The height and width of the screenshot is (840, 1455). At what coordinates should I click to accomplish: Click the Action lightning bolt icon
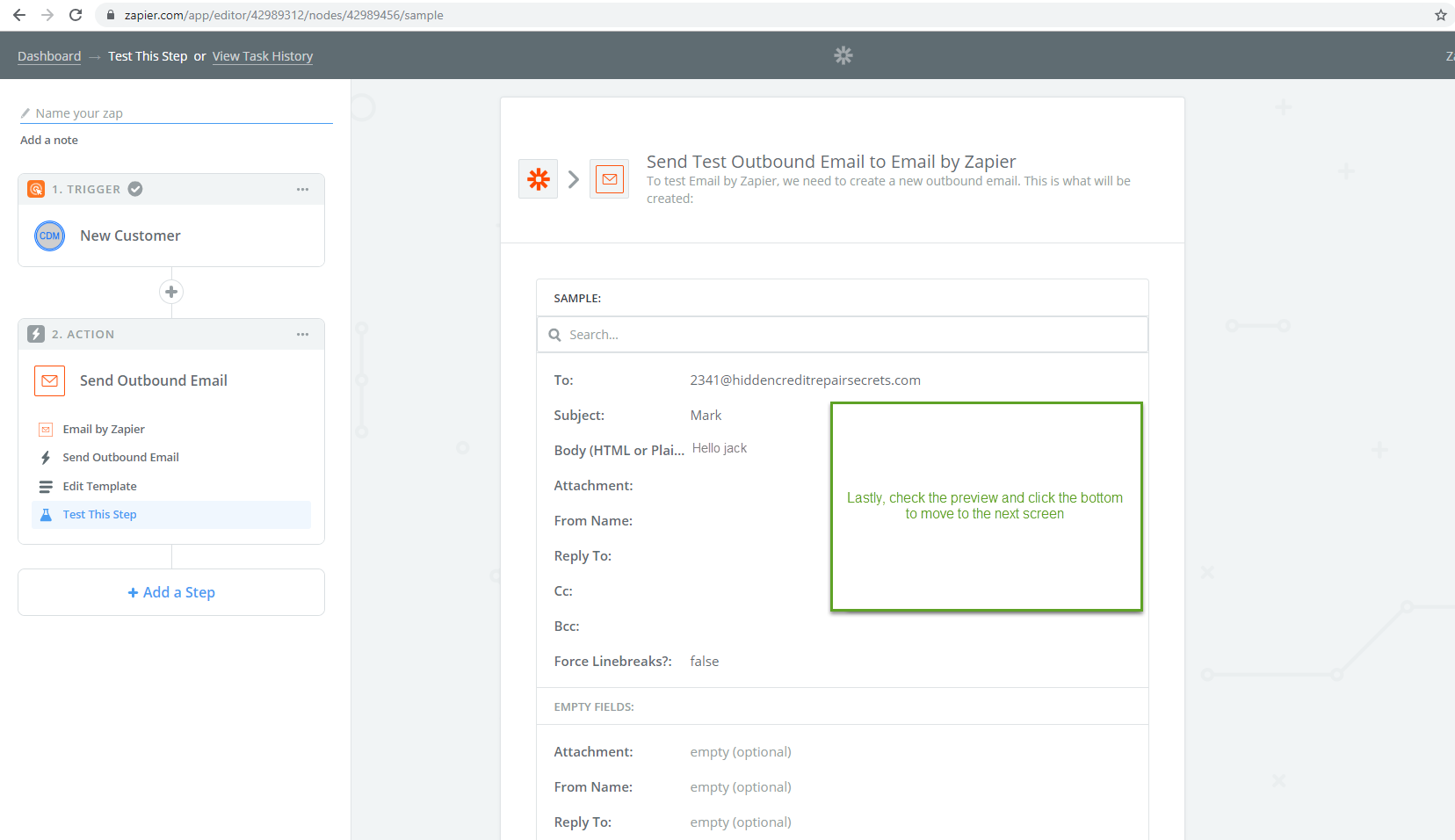pyautogui.click(x=36, y=334)
